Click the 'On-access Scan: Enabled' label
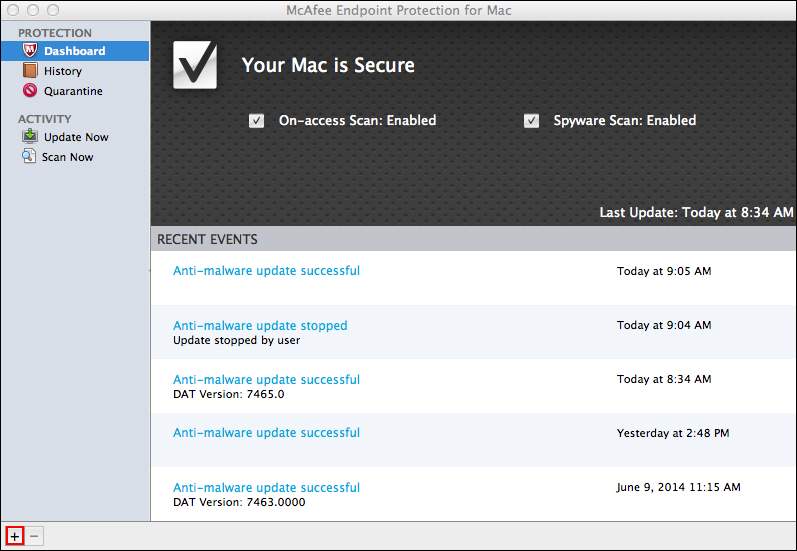Screen dimensions: 797x551 [x=357, y=120]
